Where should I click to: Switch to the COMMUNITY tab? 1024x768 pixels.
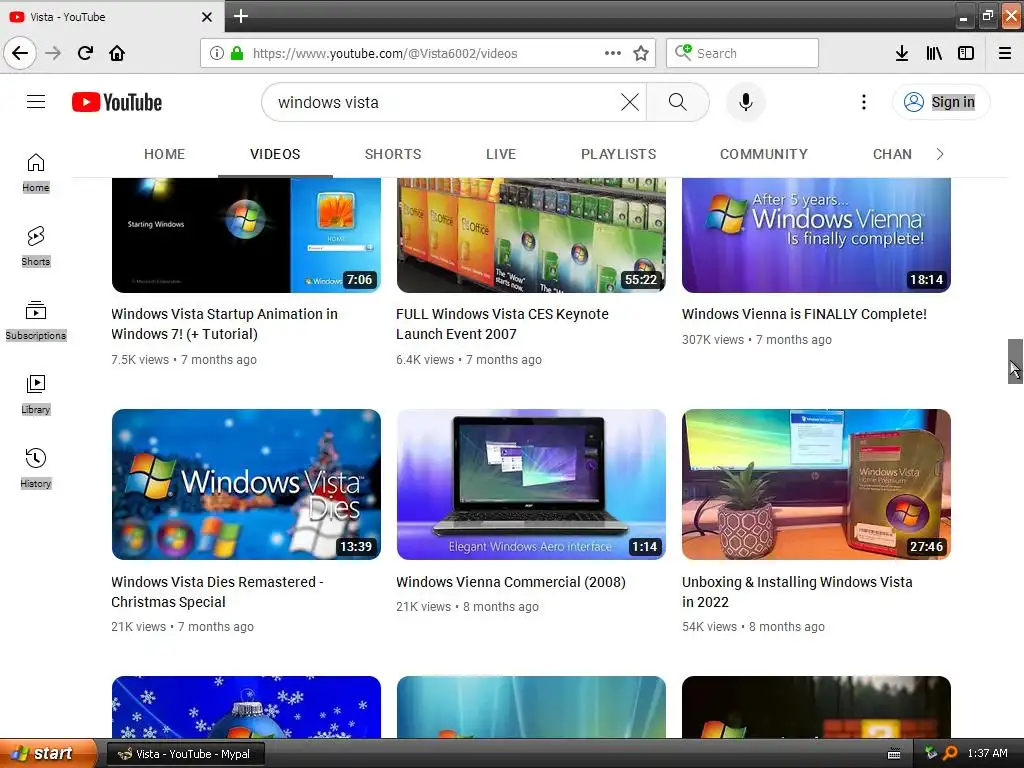[763, 154]
